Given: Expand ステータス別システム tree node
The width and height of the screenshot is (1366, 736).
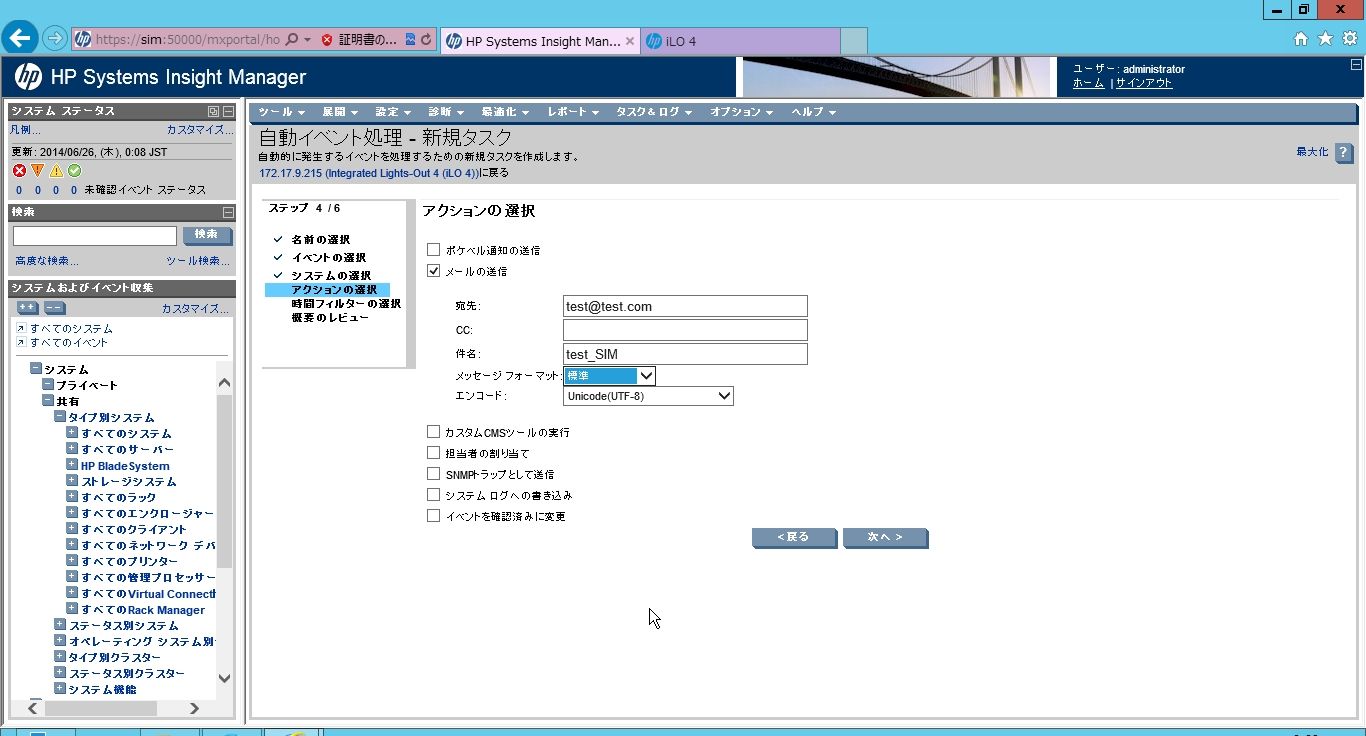Looking at the screenshot, I should (x=60, y=625).
